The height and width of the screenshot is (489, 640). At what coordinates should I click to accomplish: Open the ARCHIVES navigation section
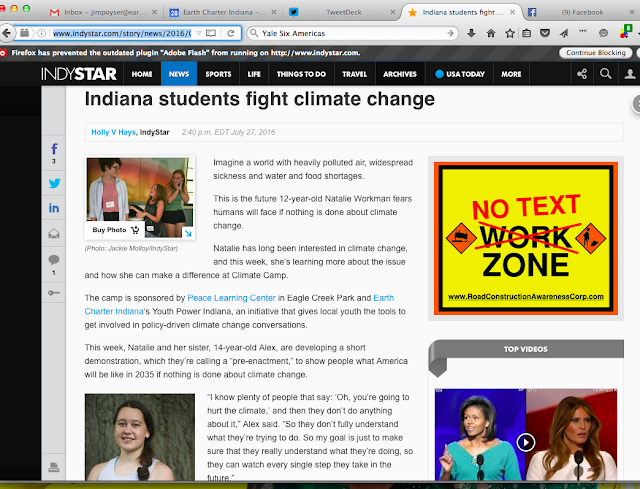click(400, 74)
